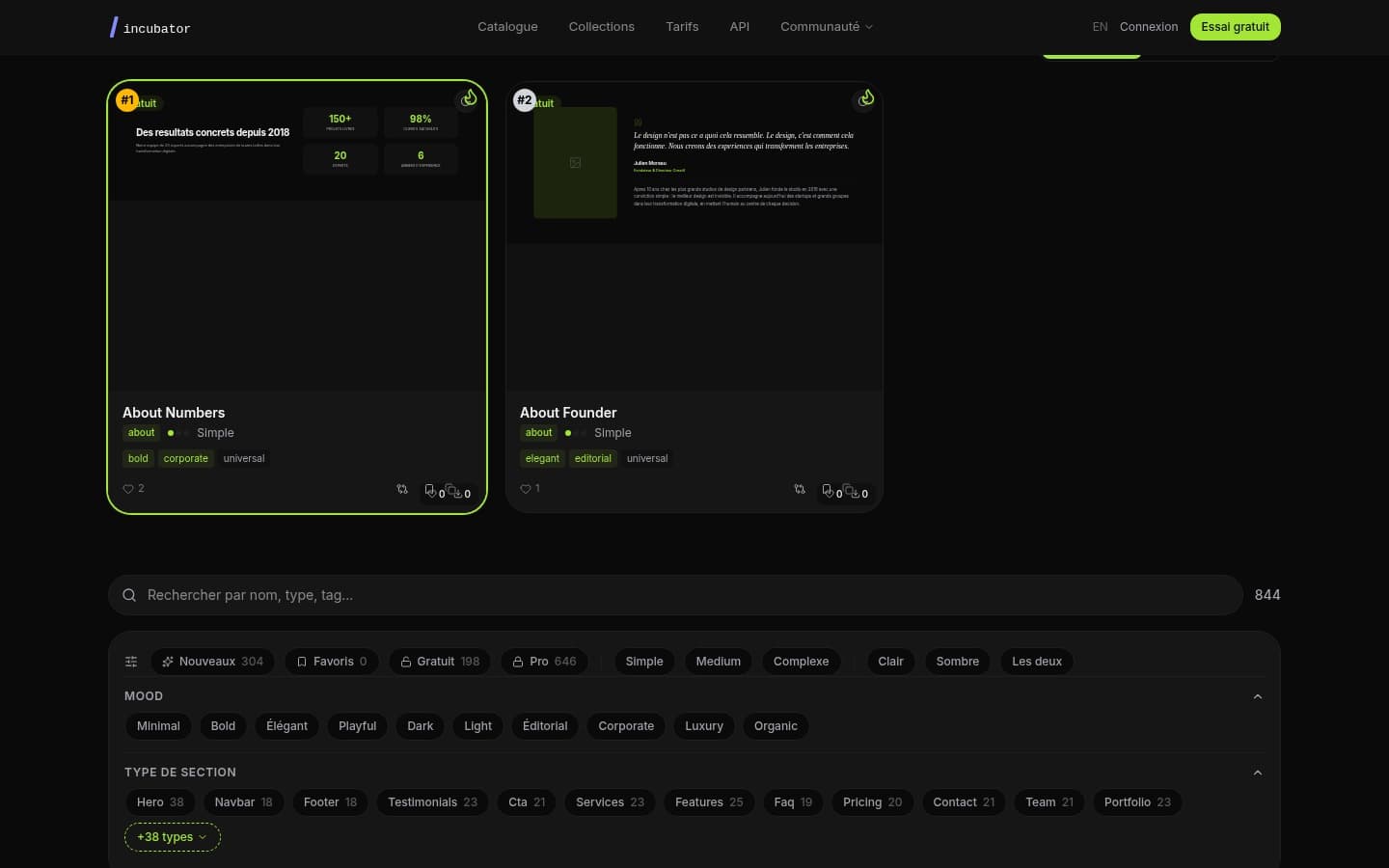This screenshot has width=1389, height=868.
Task: Click the swap arrows icon on About Founder
Action: (800, 490)
